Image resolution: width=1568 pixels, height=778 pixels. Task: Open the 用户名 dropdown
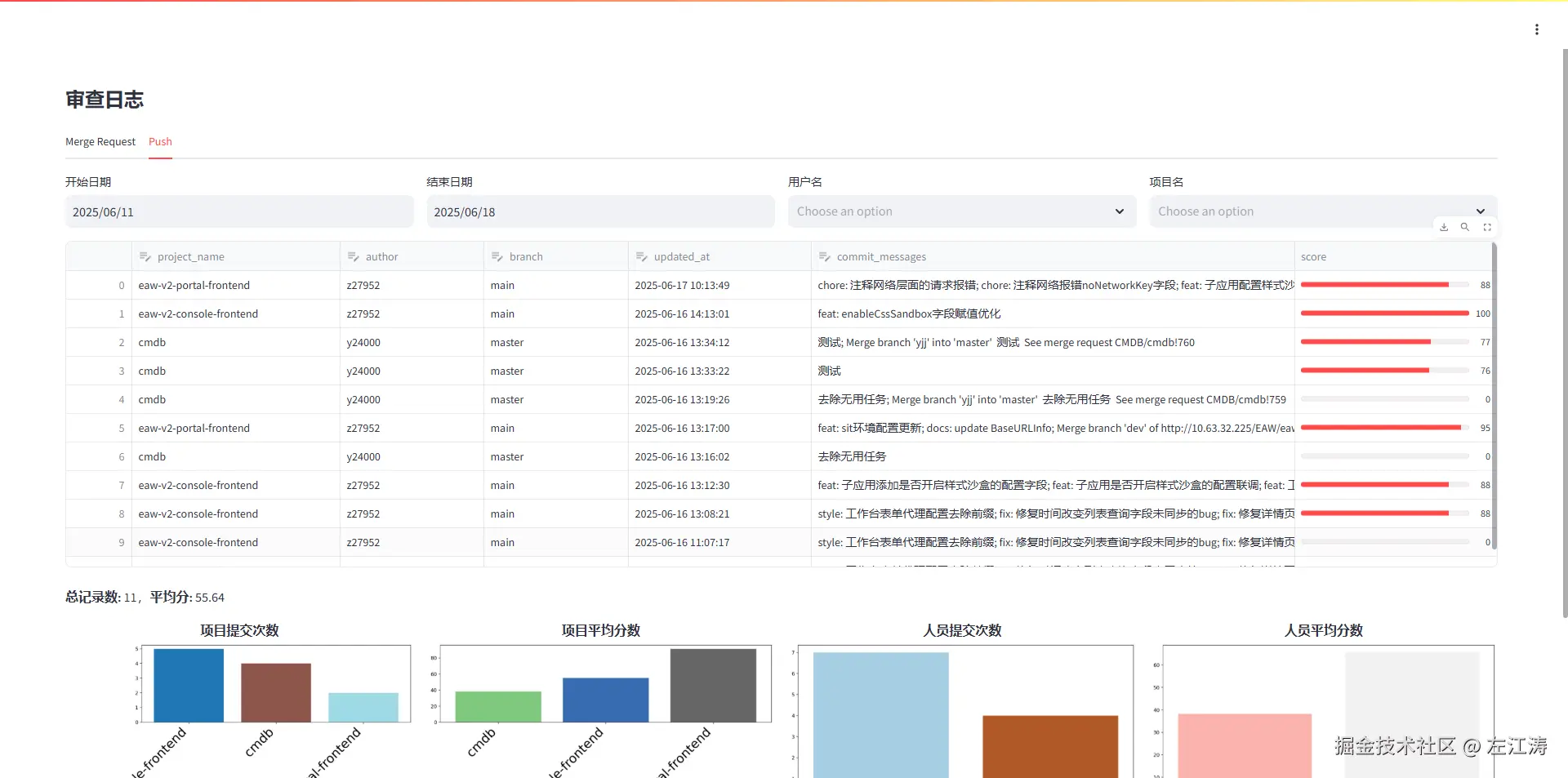tap(962, 211)
